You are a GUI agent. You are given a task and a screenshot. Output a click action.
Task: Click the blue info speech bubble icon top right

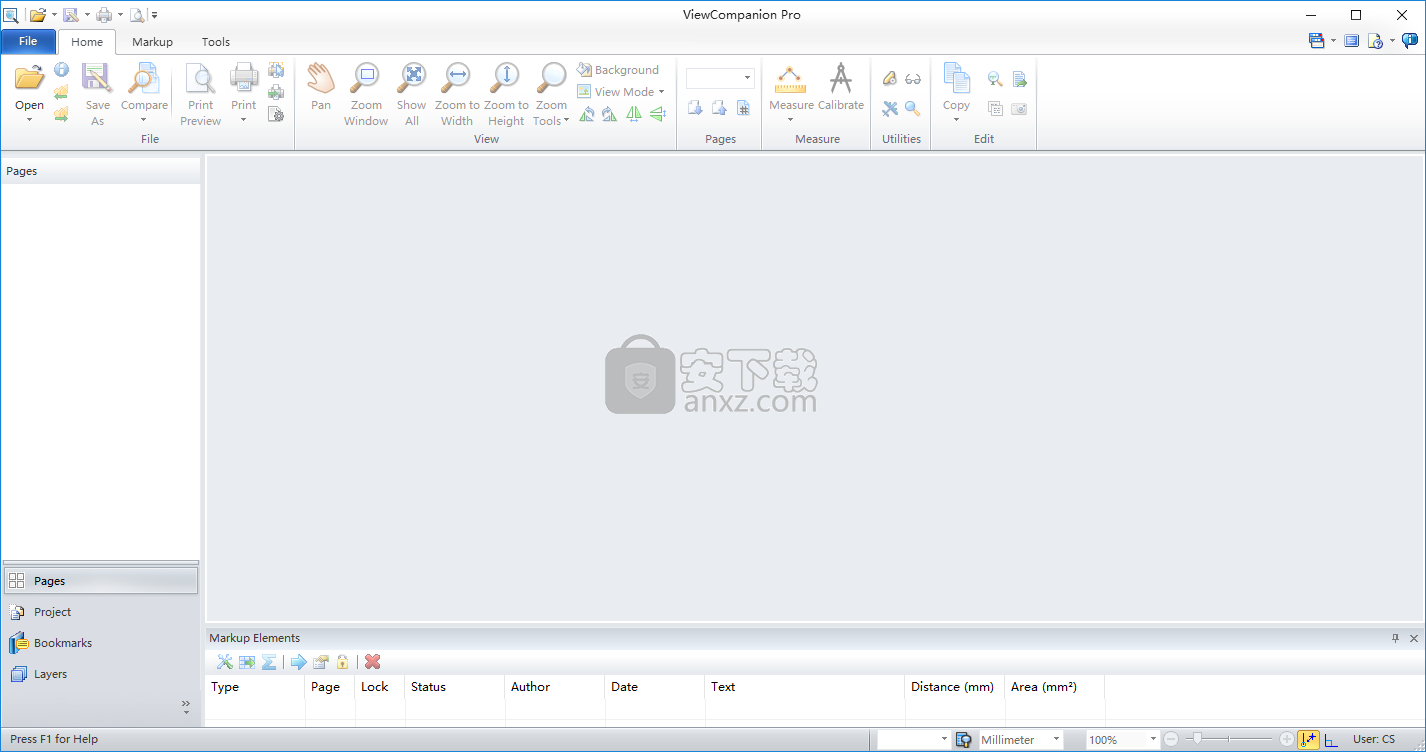point(1410,41)
